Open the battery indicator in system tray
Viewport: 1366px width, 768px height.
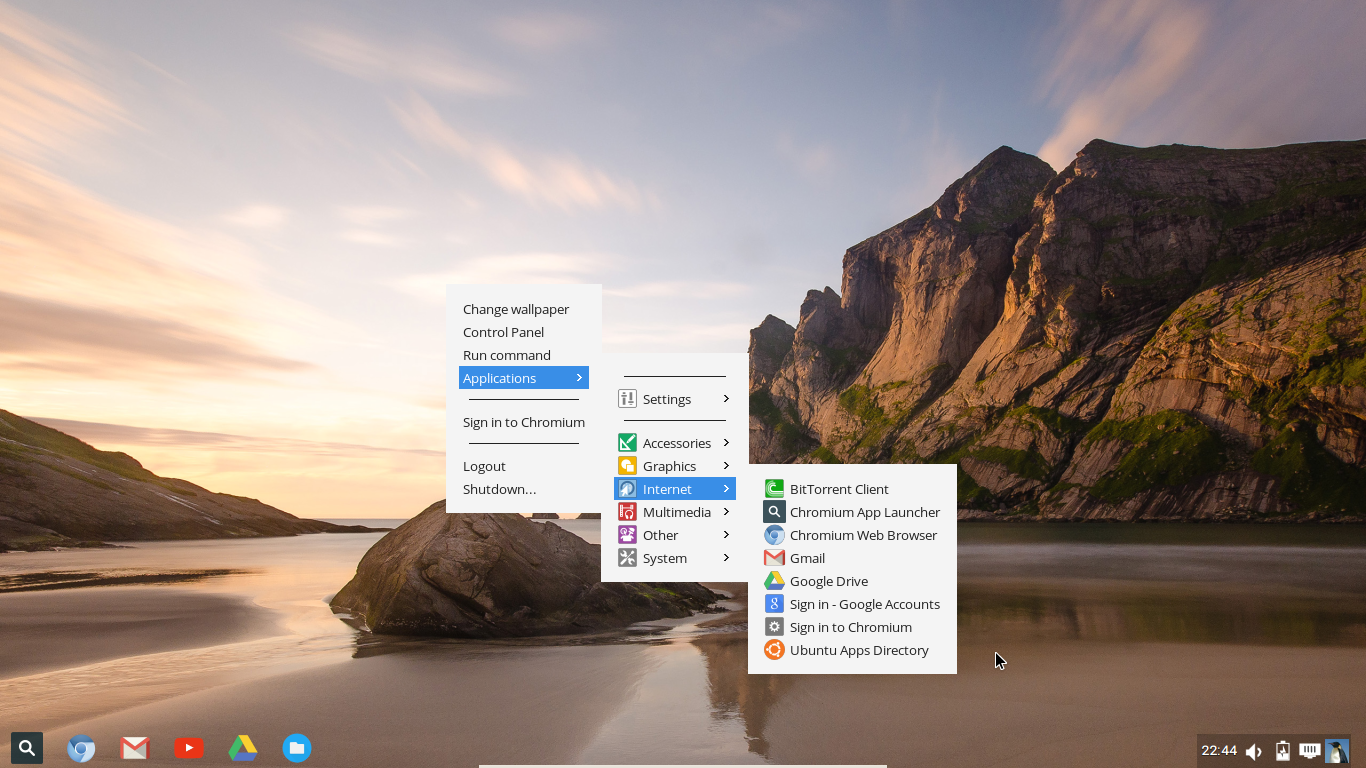coord(1282,751)
